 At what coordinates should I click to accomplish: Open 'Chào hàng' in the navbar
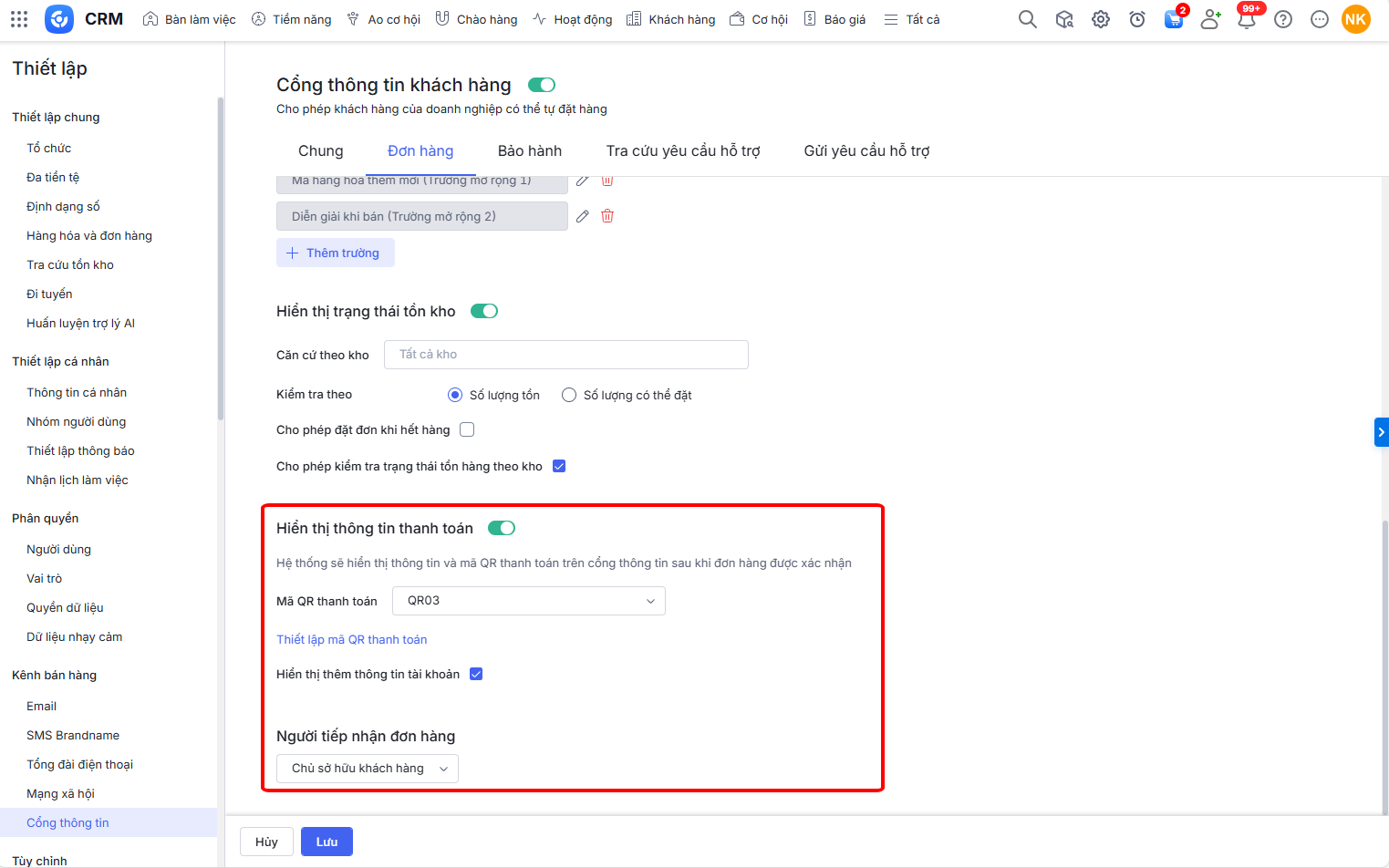(476, 19)
